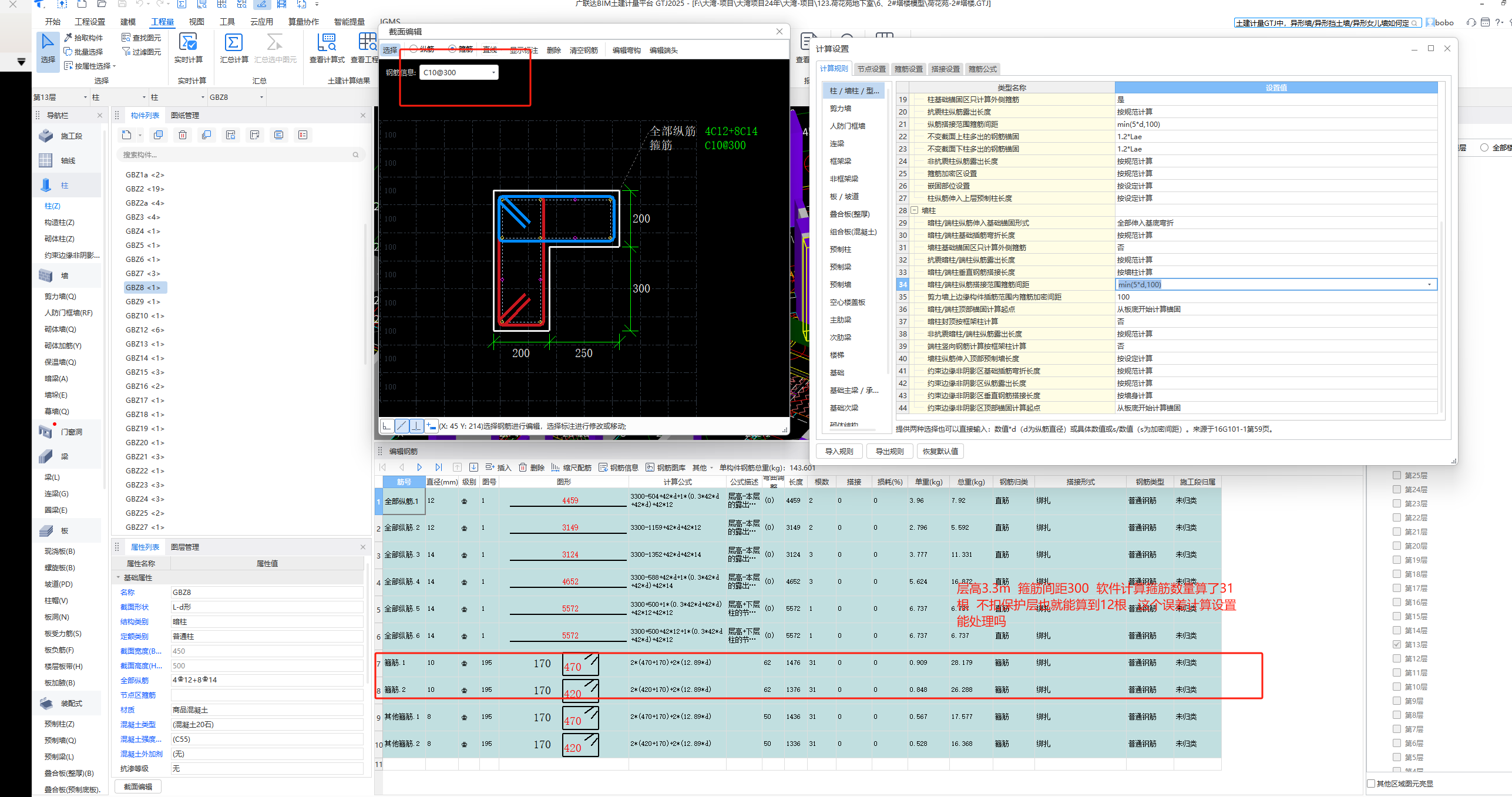The height and width of the screenshot is (797, 1512).
Task: Click 钢筋信息 icon in rebar toolbar
Action: pos(603,468)
